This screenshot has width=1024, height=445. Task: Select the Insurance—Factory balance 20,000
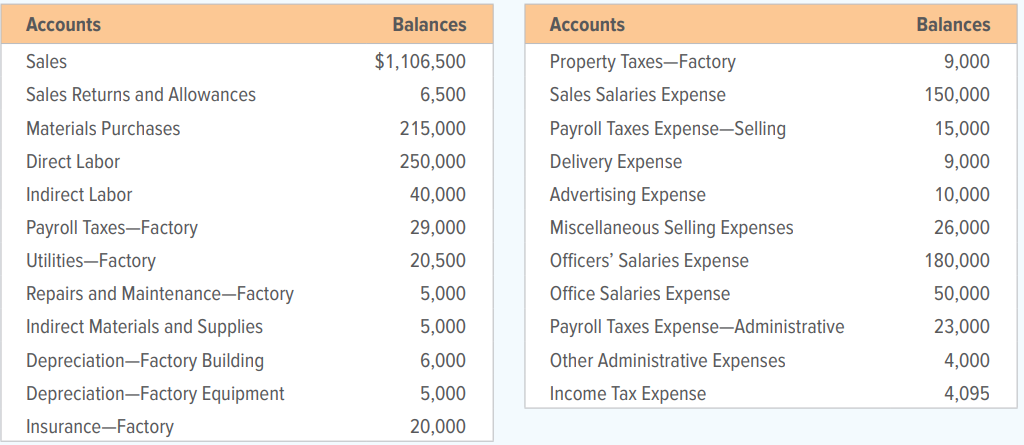coord(438,427)
